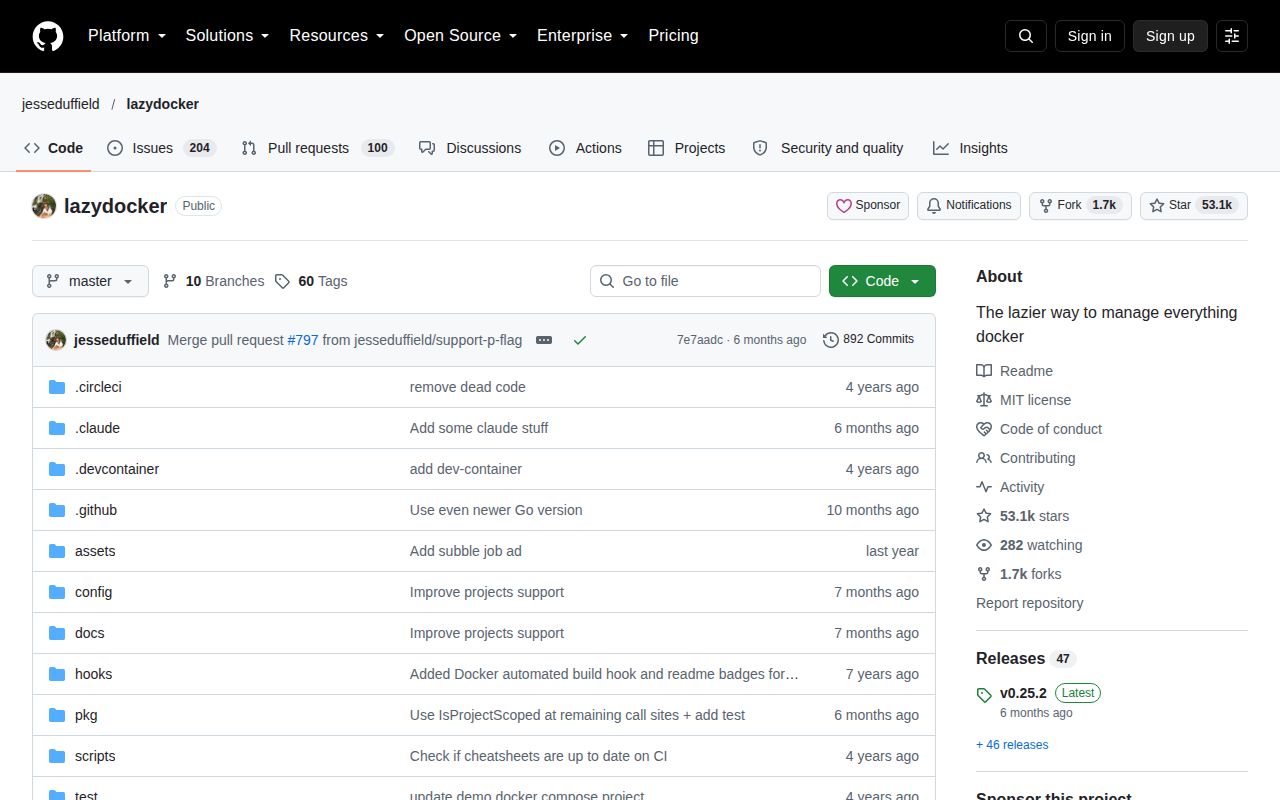This screenshot has width=1280, height=800.
Task: Open the Activity link in the About sidebar
Action: (x=1010, y=487)
